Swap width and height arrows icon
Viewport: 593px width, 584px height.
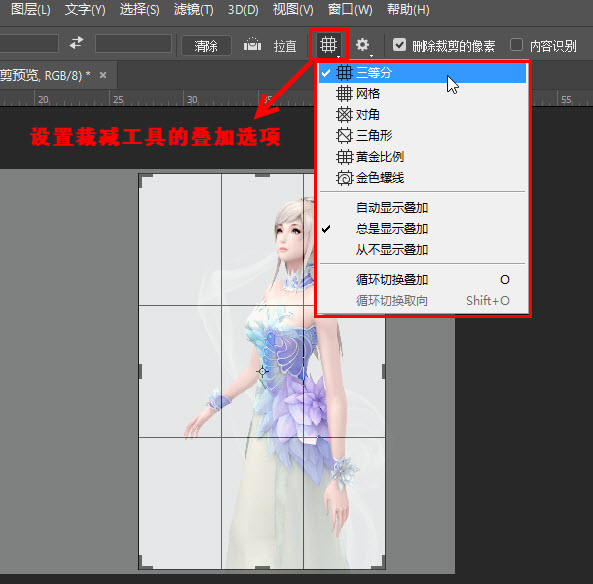[76, 43]
